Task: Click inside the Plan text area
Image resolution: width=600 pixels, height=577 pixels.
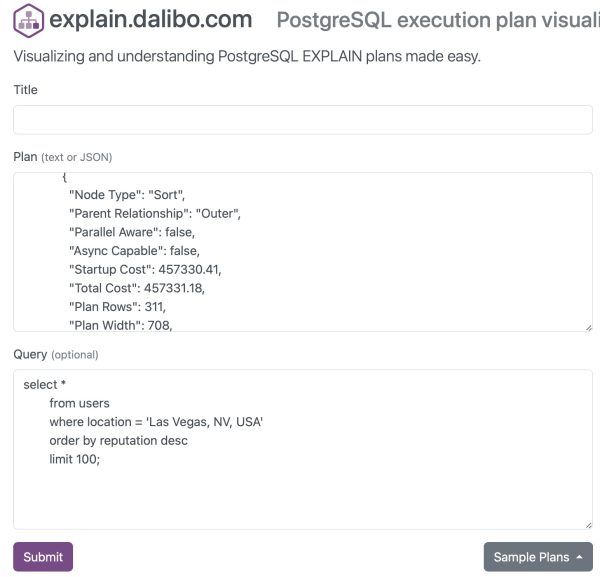Action: [x=303, y=252]
